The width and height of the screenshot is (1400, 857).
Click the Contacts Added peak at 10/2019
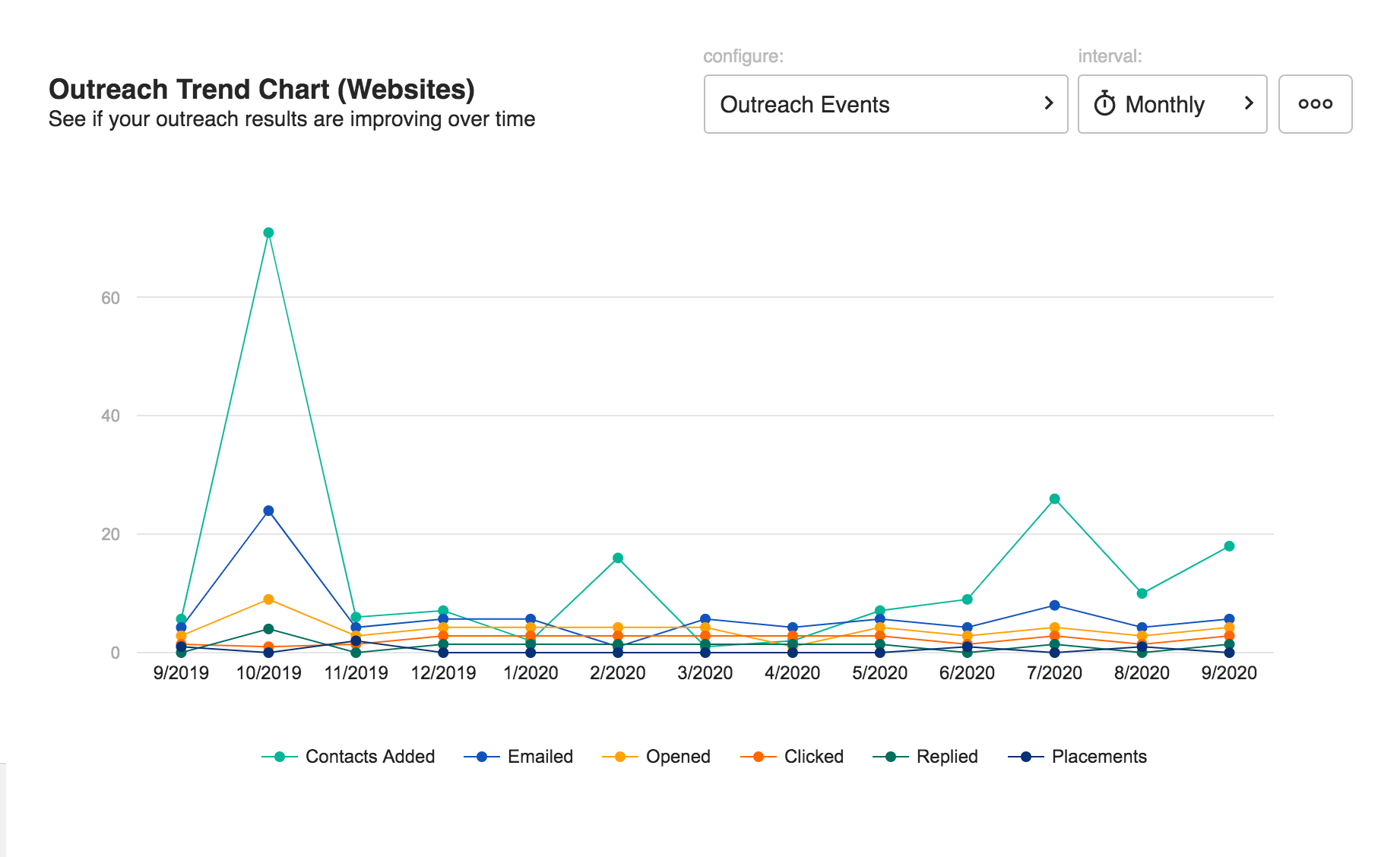(x=268, y=232)
